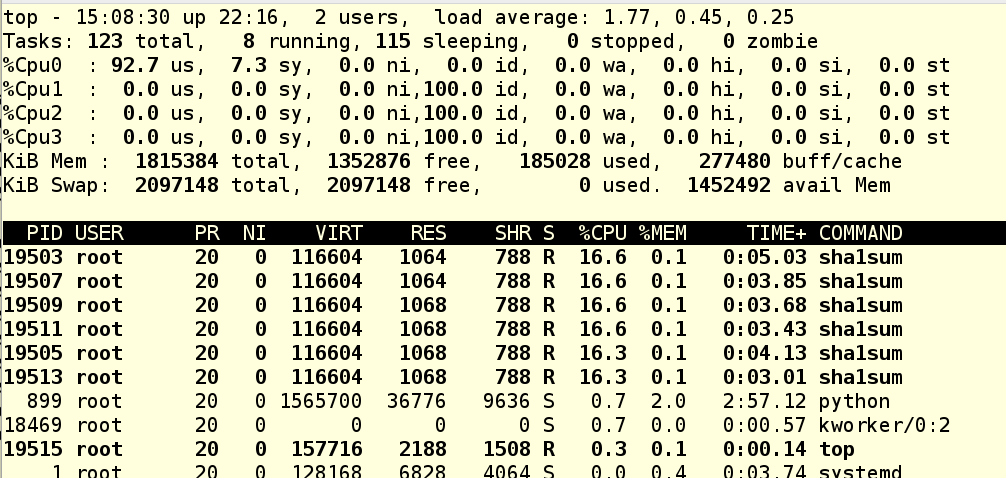Click the python command name
Viewport: 1006px width, 478px height.
click(854, 401)
